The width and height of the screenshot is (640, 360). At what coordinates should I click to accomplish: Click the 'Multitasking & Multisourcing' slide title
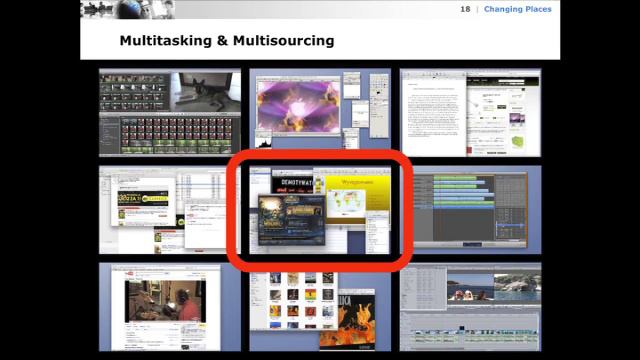point(227,40)
